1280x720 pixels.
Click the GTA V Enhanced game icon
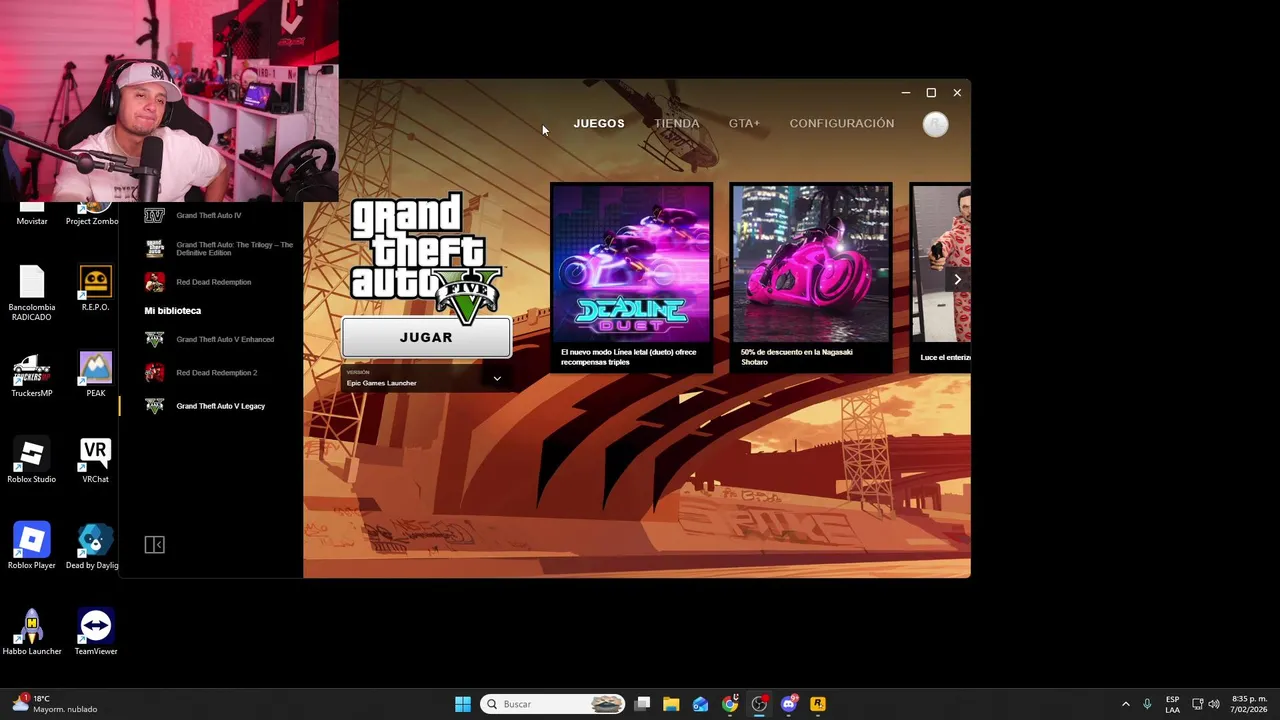[x=154, y=340]
